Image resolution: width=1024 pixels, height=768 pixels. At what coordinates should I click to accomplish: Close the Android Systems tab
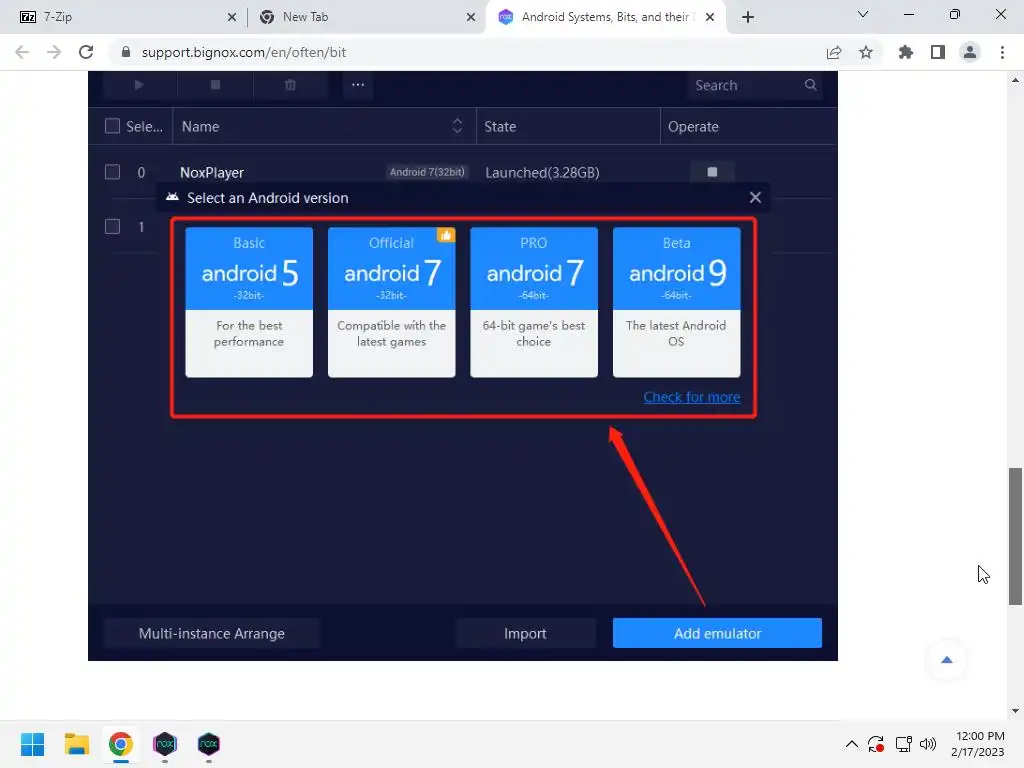coord(710,17)
